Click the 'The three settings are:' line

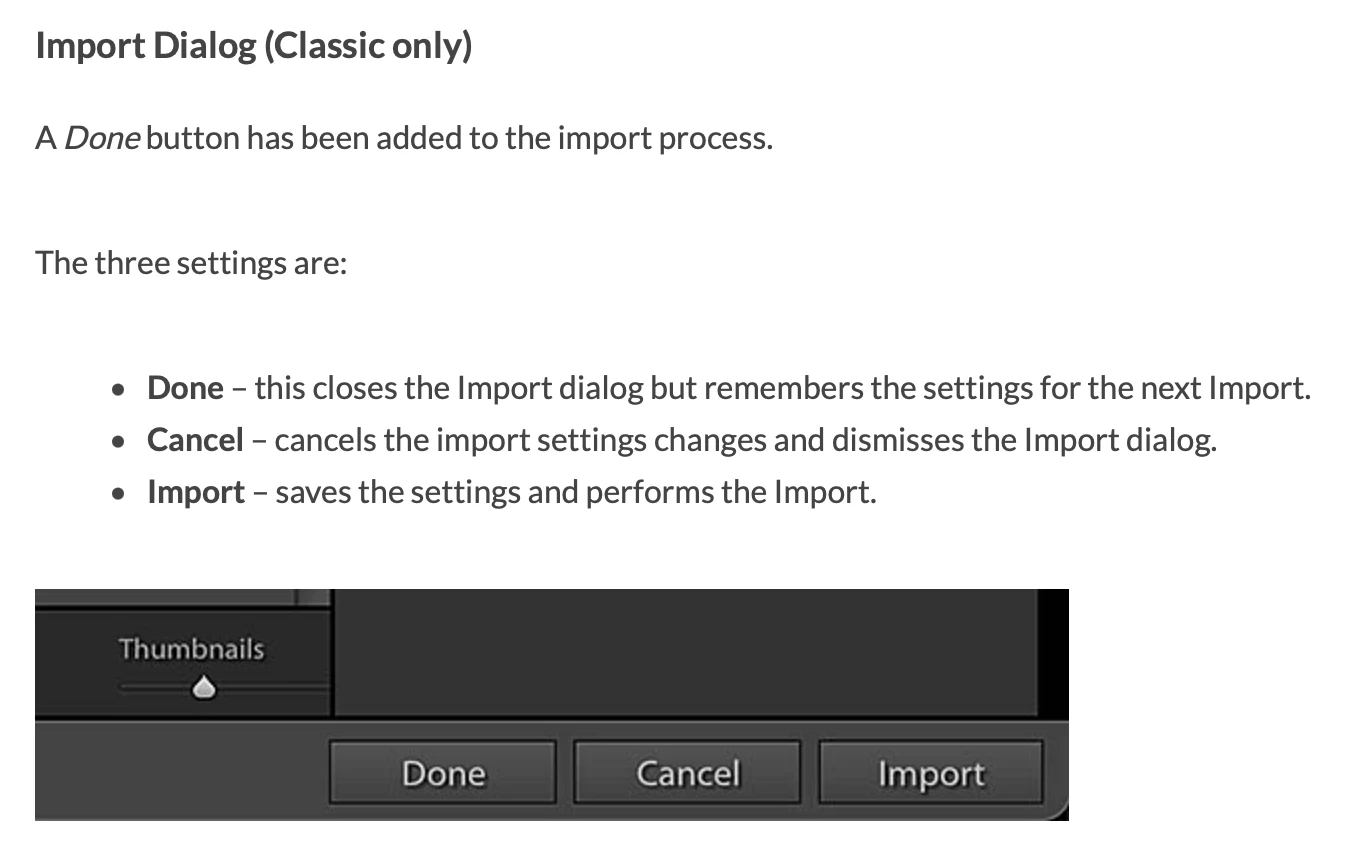[x=191, y=263]
